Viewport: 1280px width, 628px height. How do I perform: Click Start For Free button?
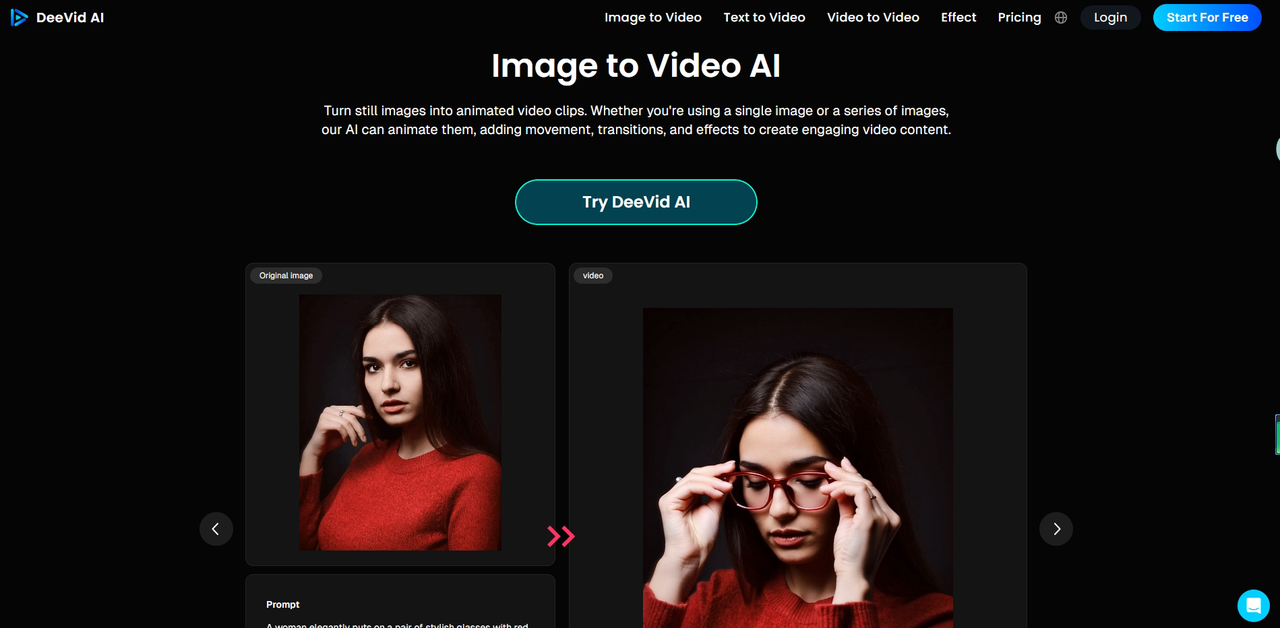[x=1207, y=17]
